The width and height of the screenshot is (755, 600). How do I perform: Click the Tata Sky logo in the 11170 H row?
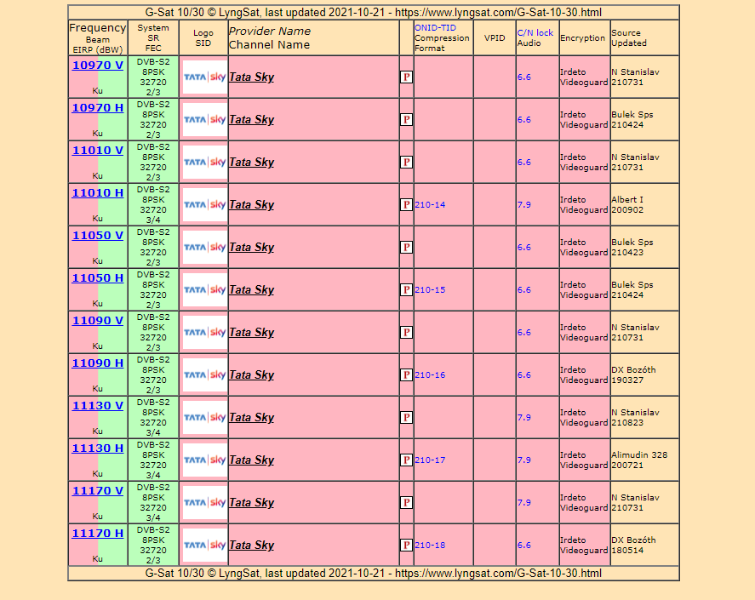[204, 545]
